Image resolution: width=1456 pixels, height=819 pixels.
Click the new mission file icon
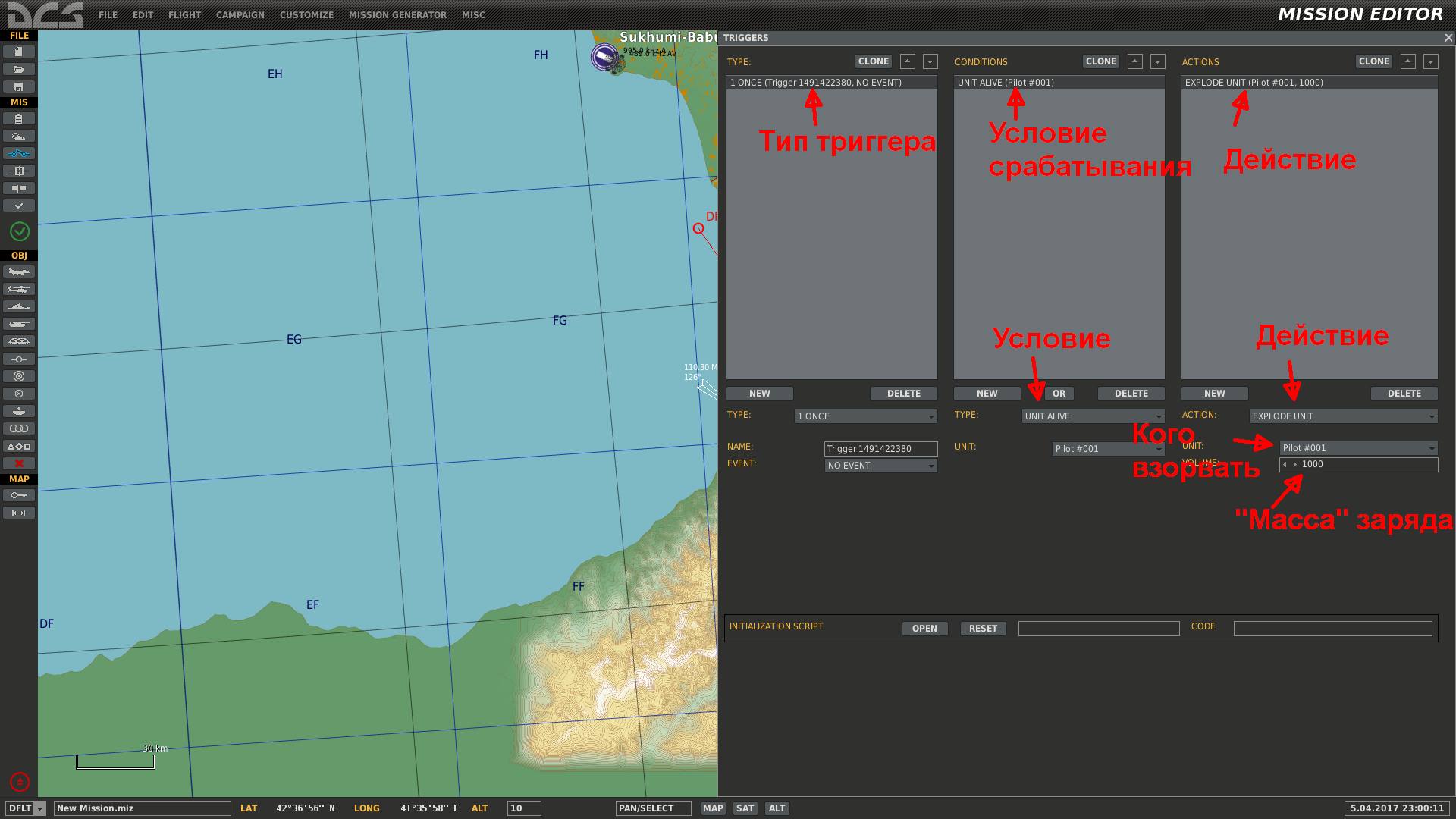[x=19, y=52]
